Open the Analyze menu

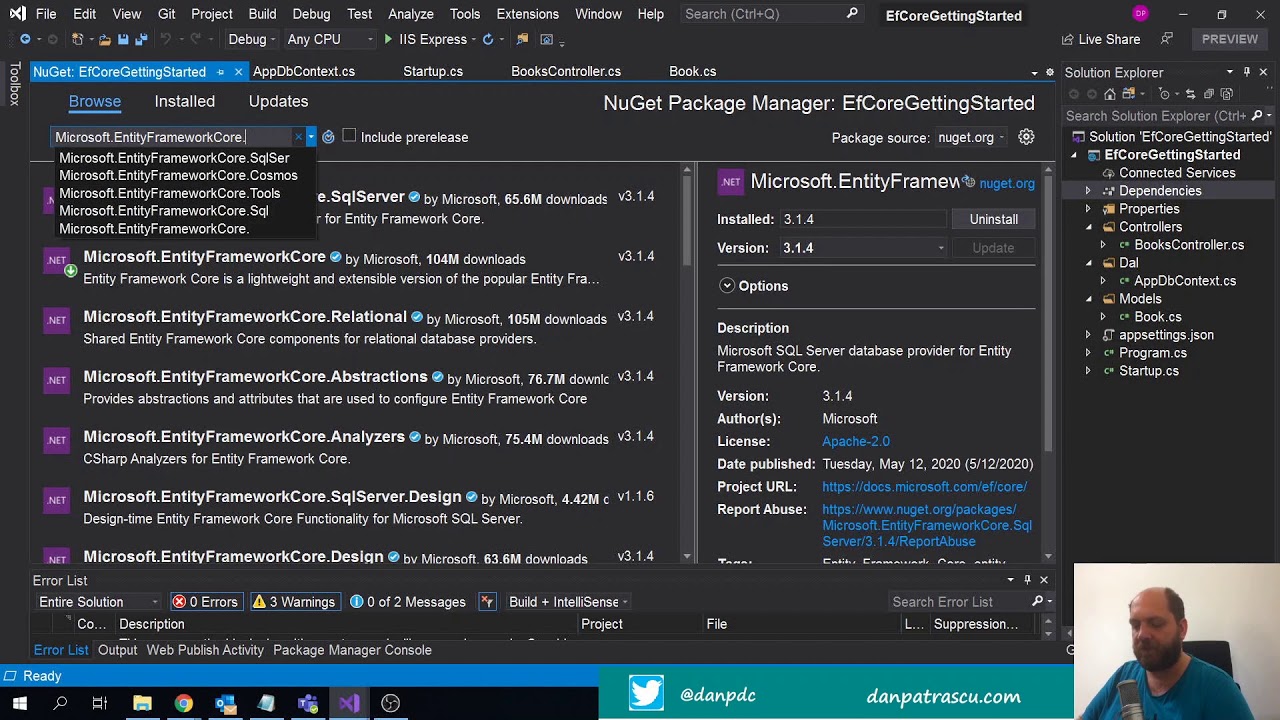(x=411, y=14)
